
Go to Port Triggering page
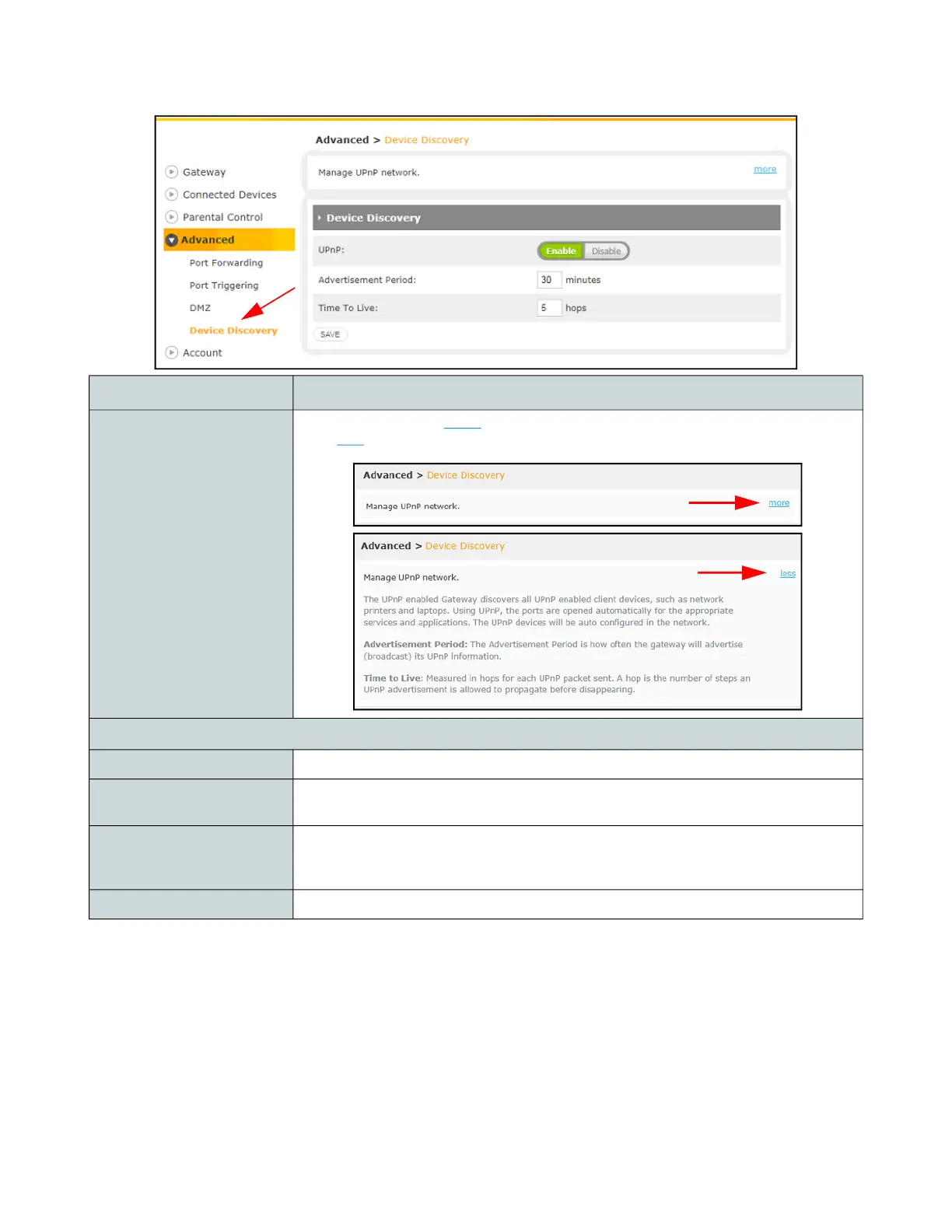[224, 285]
